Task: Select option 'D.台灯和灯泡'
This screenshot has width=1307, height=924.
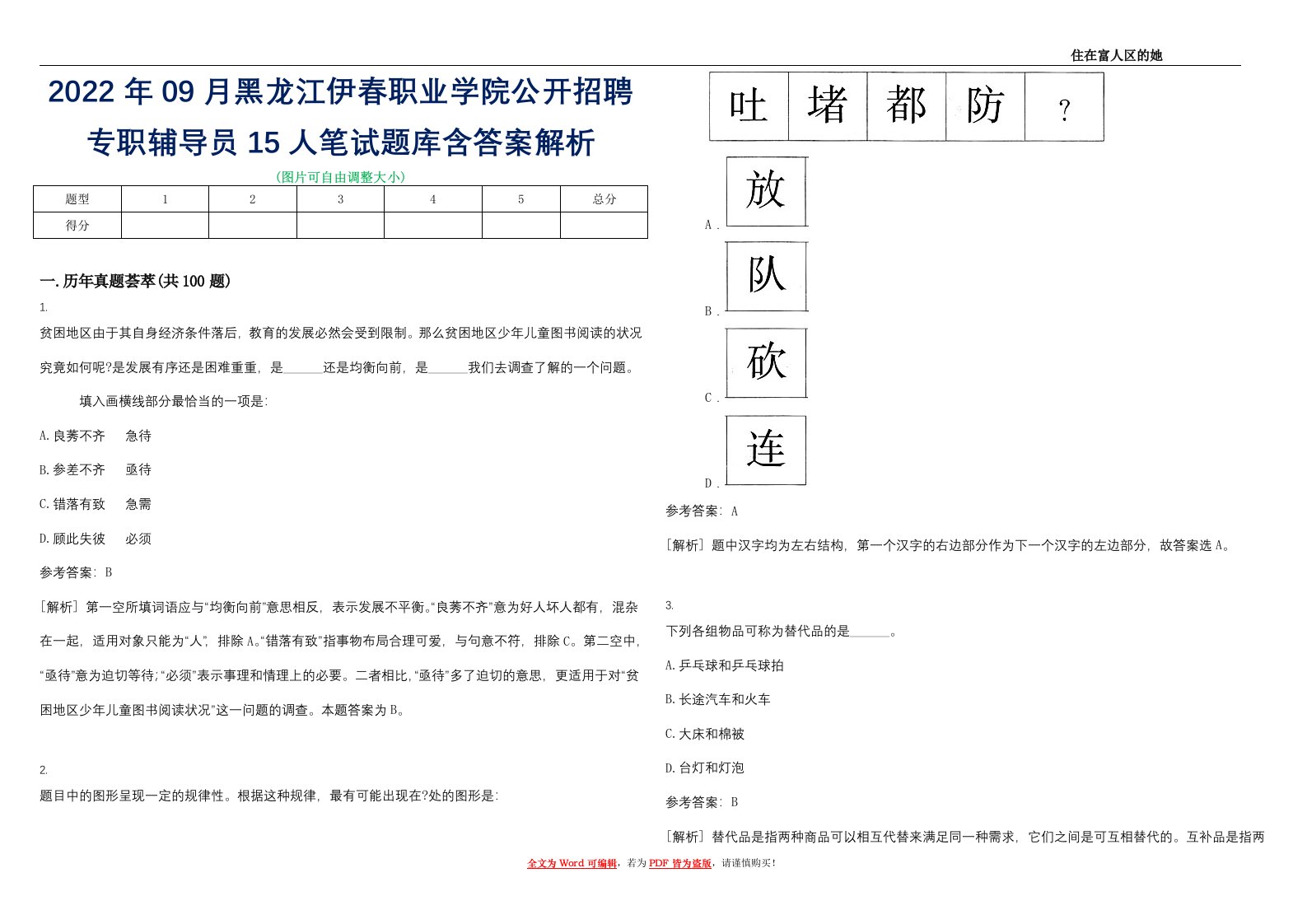Action: pyautogui.click(x=705, y=768)
